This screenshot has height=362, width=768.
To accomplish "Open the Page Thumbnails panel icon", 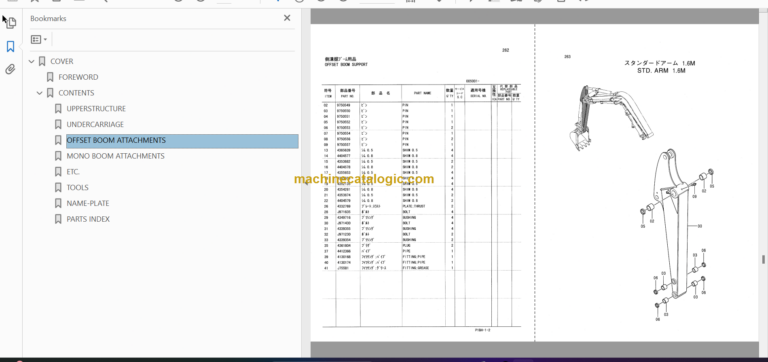I will tap(10, 23).
